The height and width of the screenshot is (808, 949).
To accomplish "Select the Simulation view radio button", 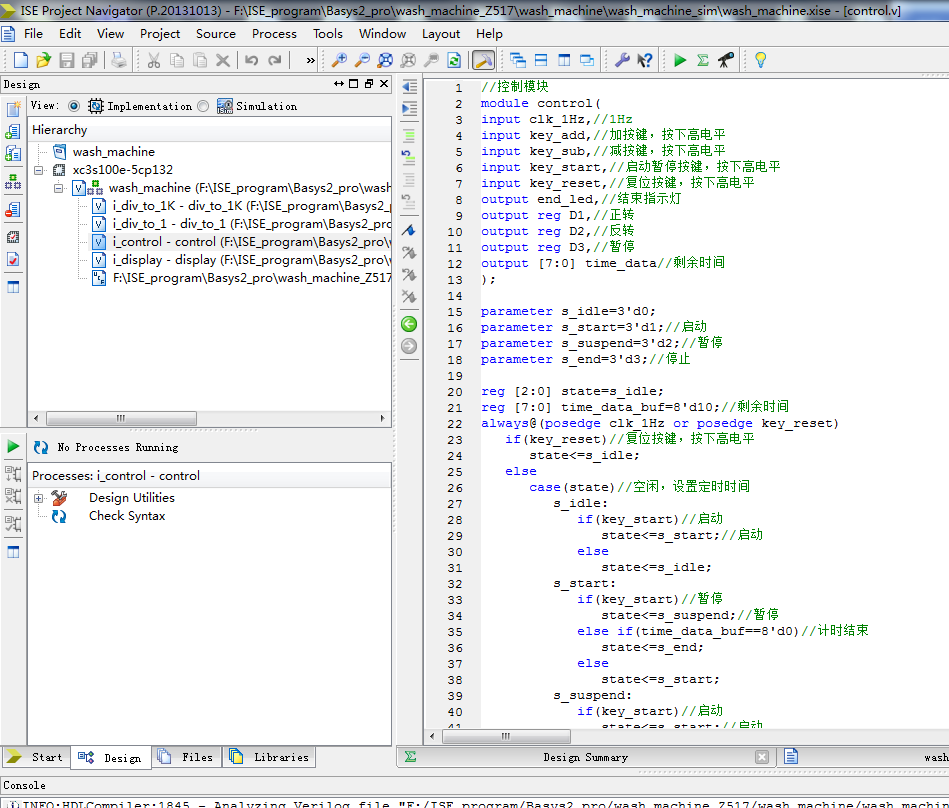I will 203,106.
